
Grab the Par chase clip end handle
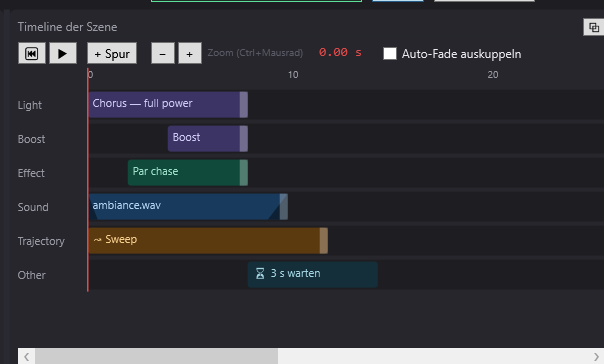pyautogui.click(x=243, y=172)
